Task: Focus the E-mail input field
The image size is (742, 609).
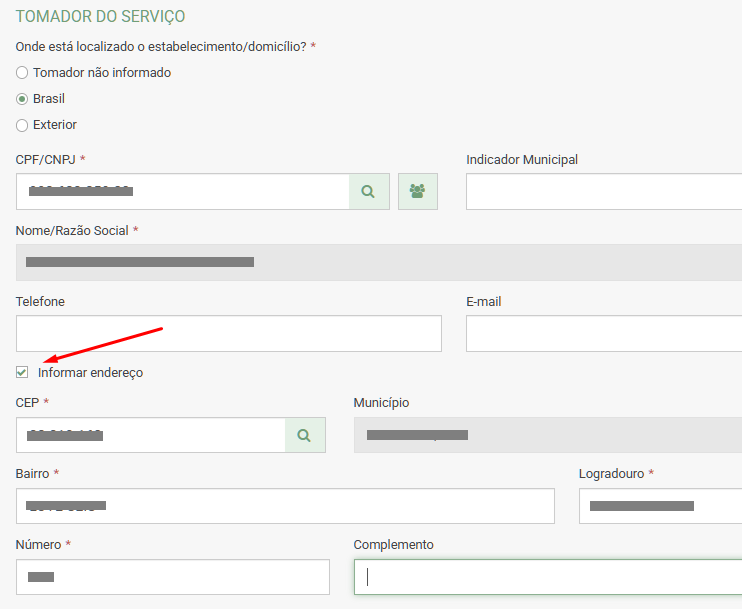Action: click(x=604, y=334)
